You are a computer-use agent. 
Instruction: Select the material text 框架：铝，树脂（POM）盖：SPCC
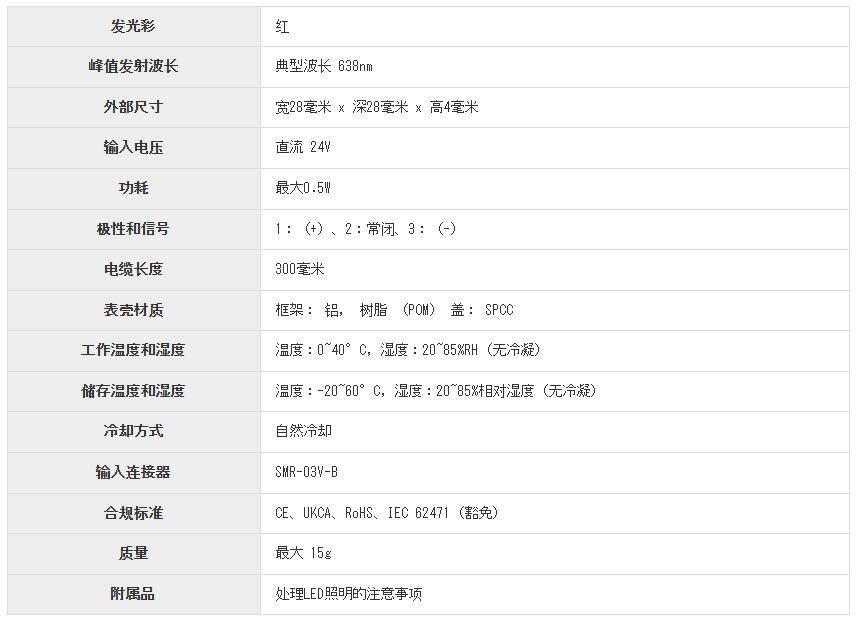(394, 310)
